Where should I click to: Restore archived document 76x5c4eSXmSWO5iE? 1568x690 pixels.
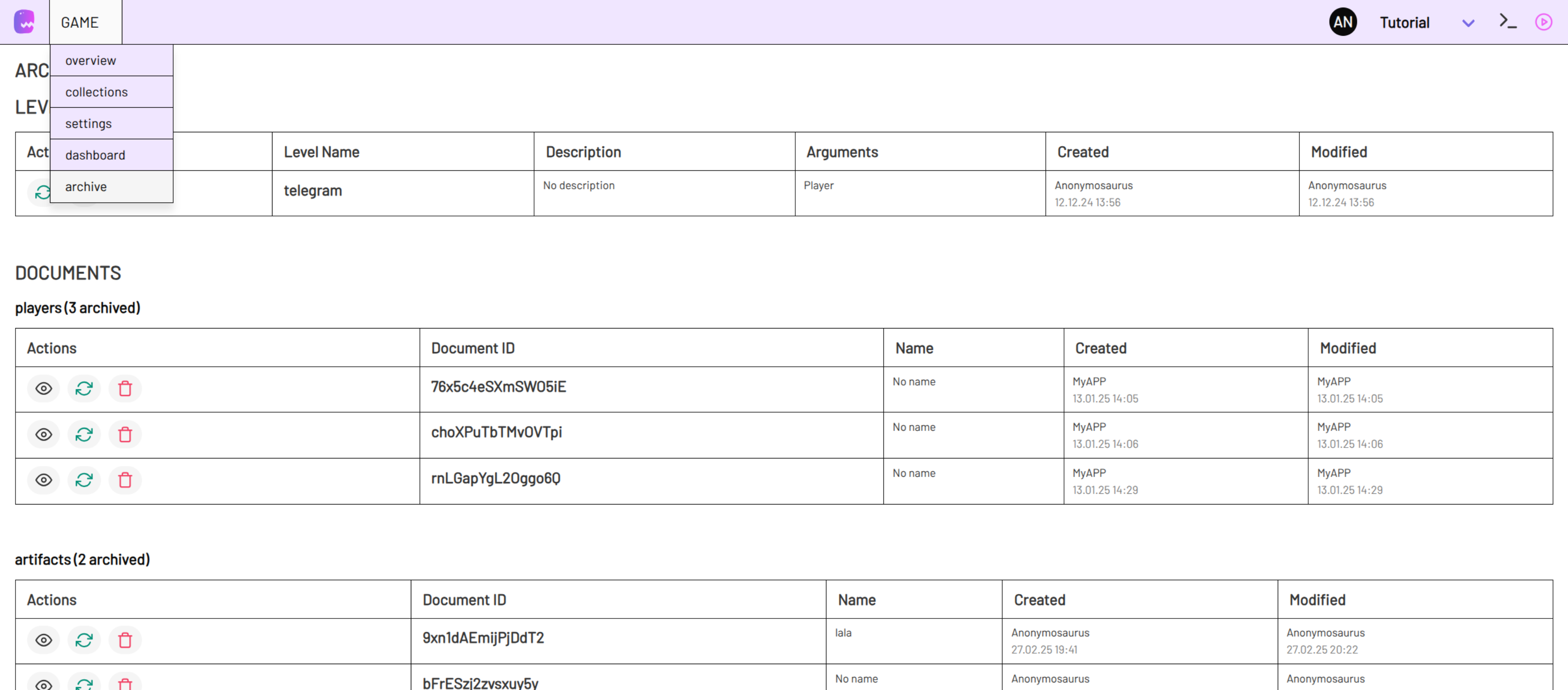[x=84, y=389]
